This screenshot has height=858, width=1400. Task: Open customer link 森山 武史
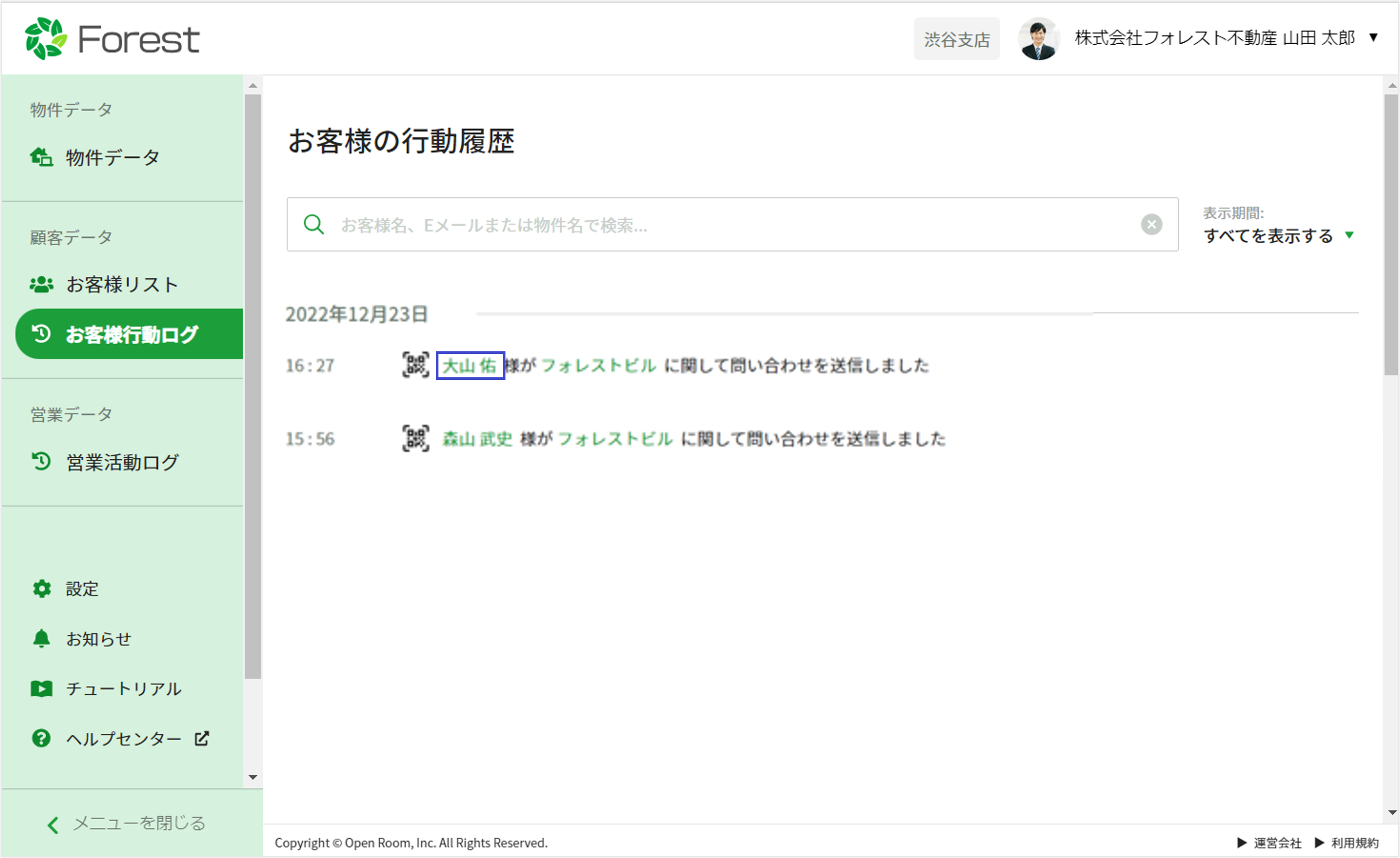pos(477,439)
